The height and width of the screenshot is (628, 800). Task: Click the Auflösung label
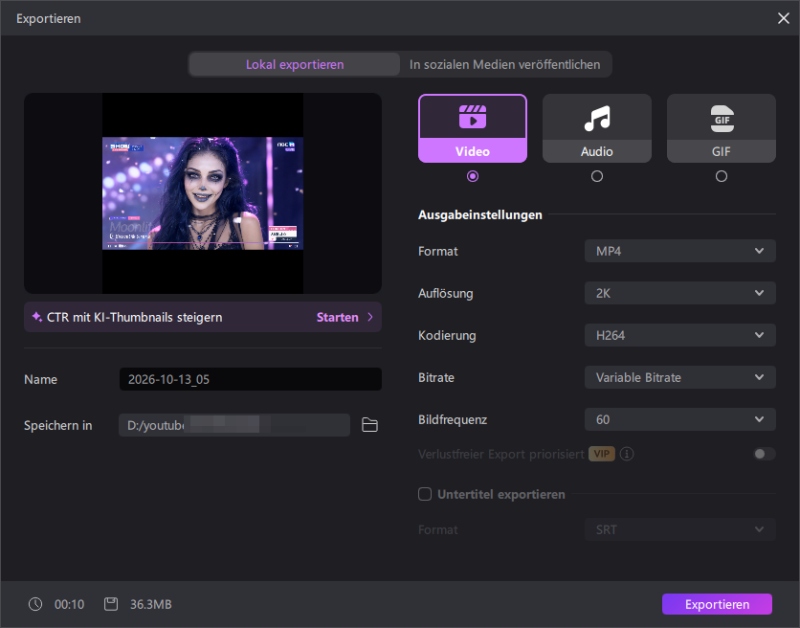445,293
